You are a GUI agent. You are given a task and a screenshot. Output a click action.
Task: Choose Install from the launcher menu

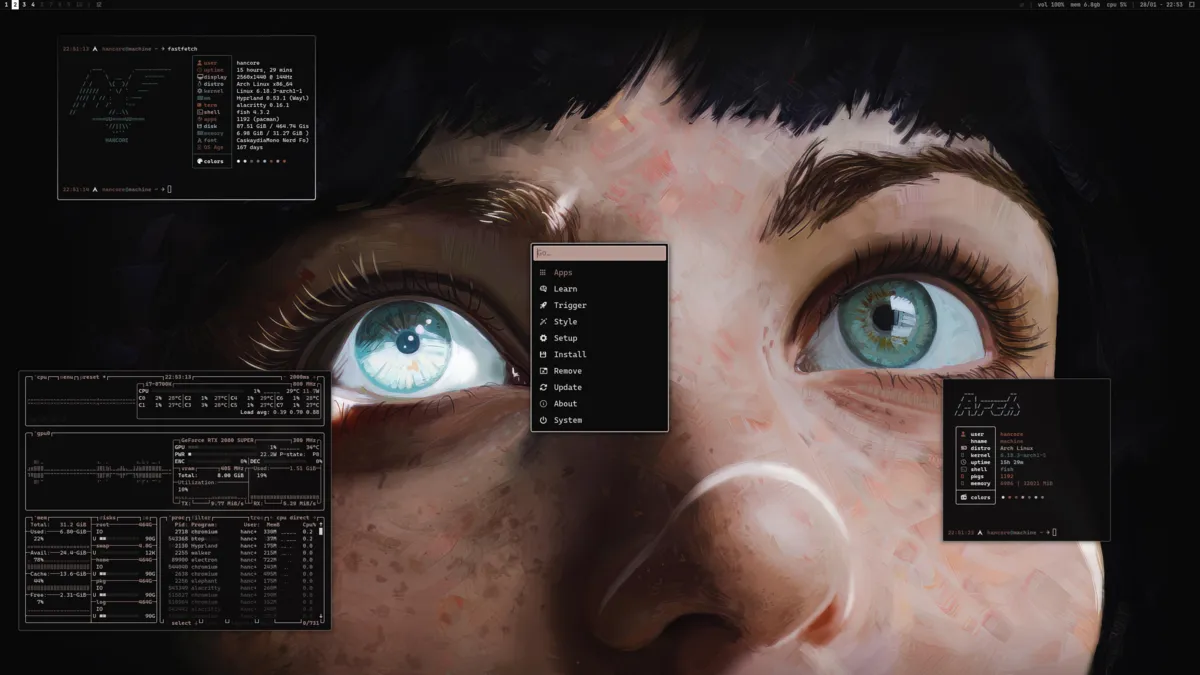(x=599, y=354)
